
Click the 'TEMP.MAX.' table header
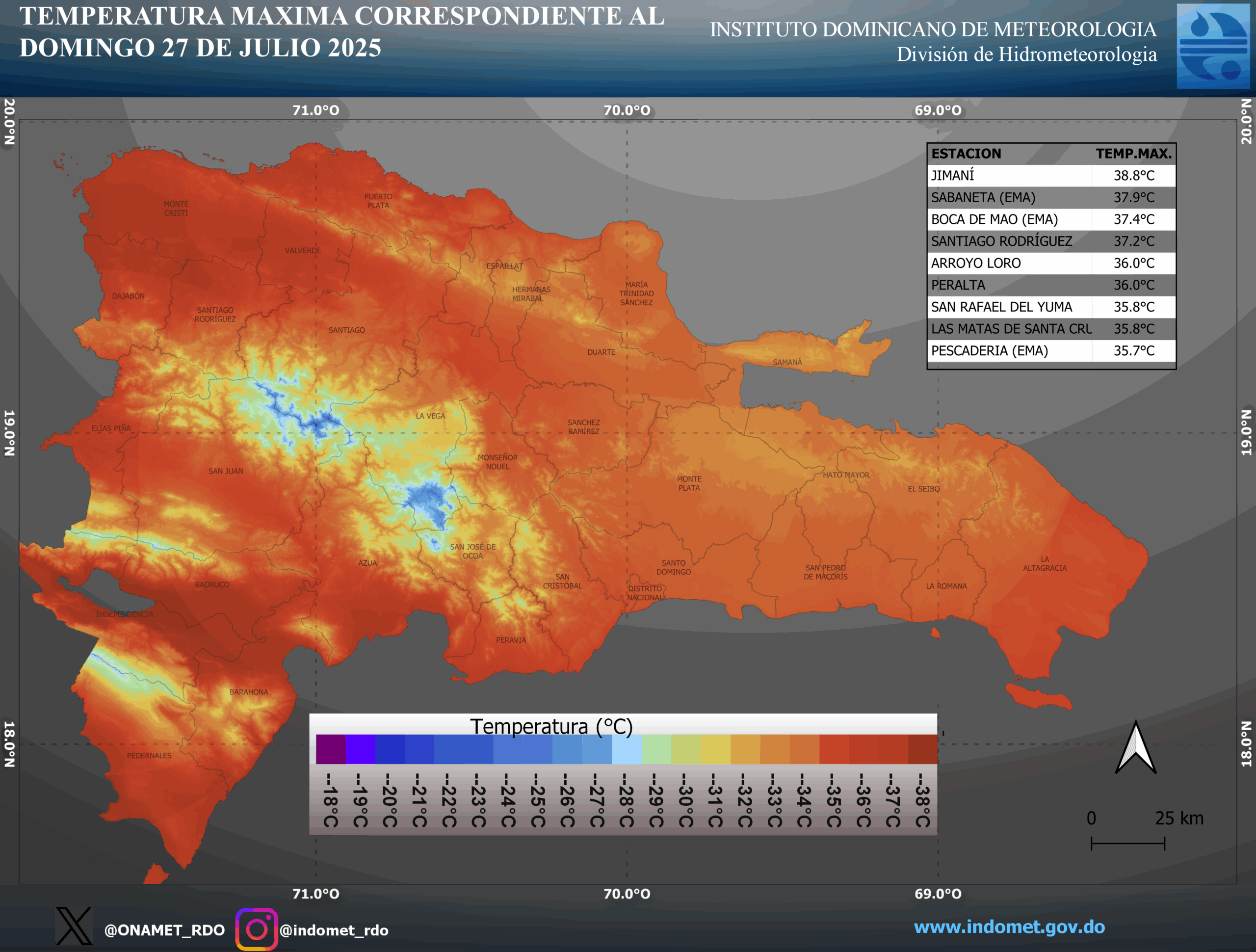tap(1134, 154)
